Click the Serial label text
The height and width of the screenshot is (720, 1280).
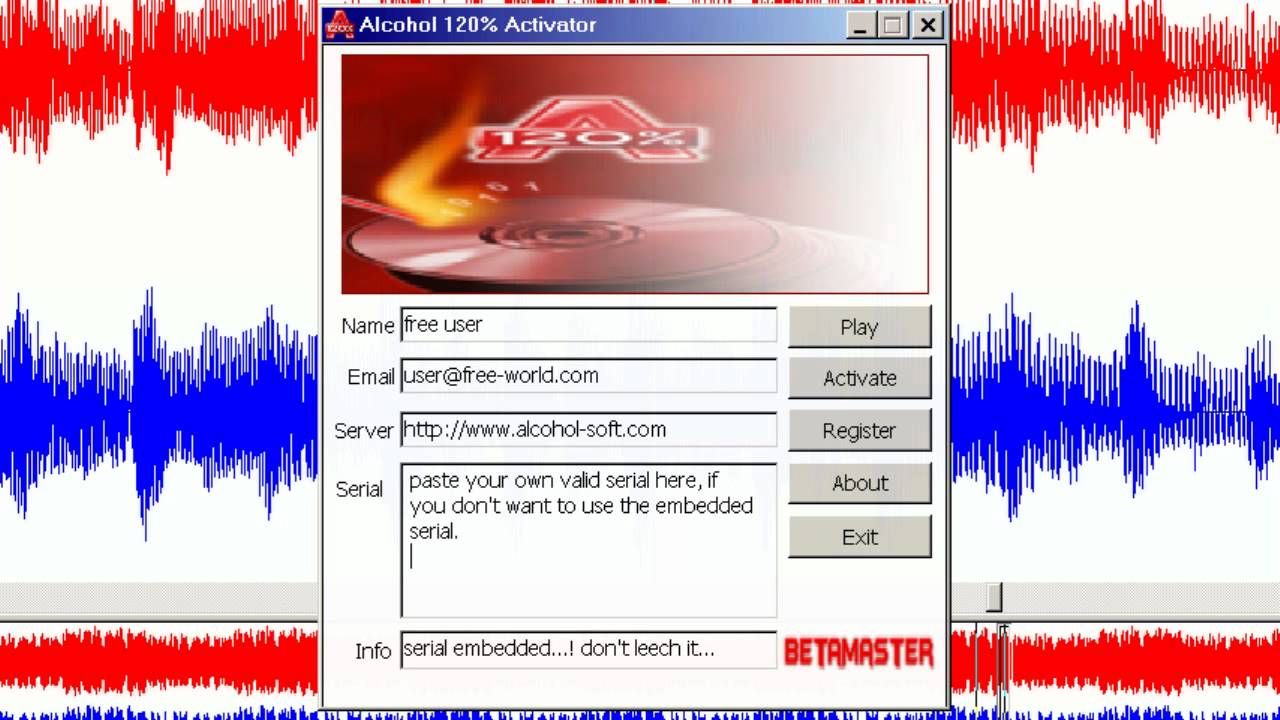pos(359,489)
